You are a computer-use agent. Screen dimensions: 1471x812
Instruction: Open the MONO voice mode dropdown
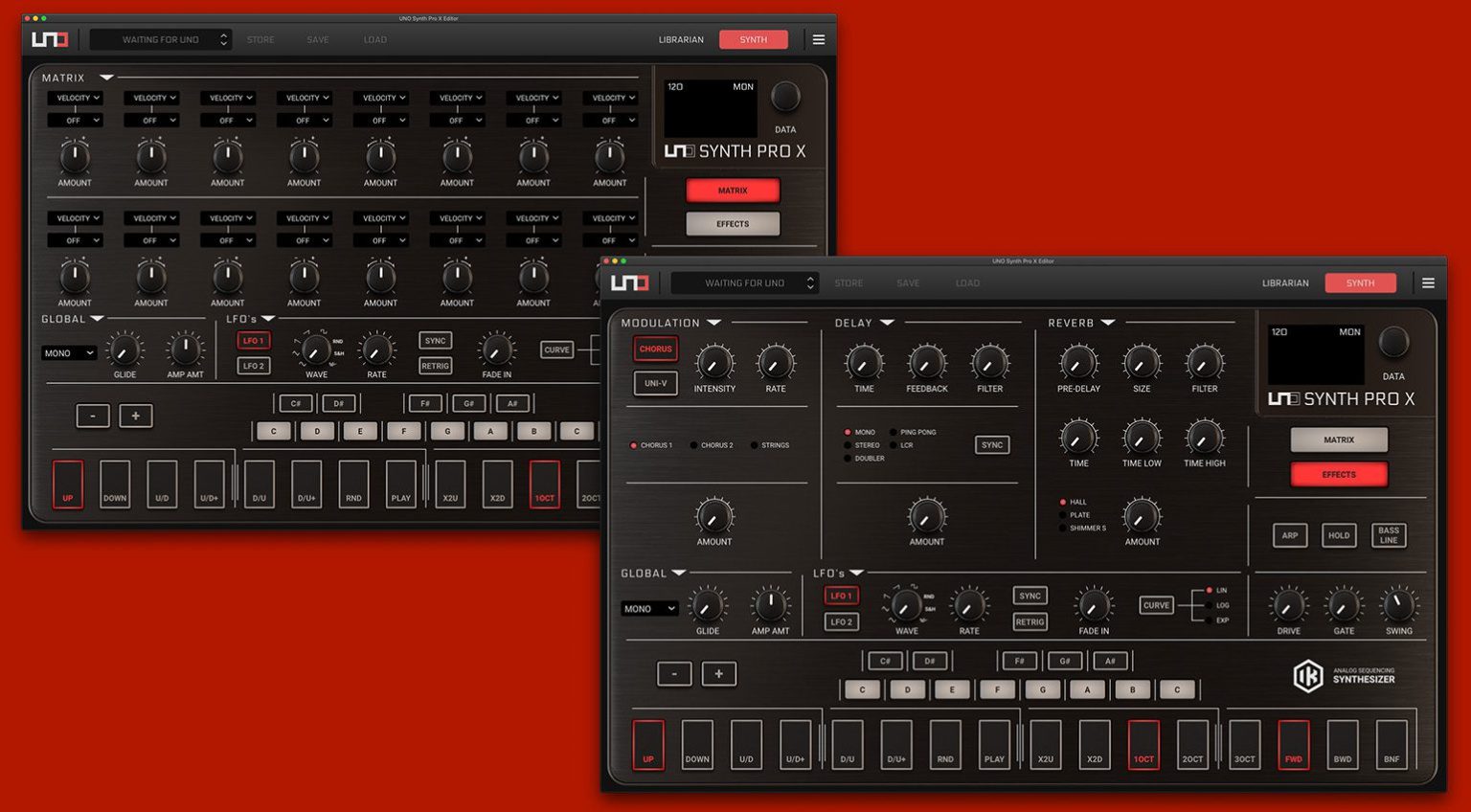coord(649,608)
